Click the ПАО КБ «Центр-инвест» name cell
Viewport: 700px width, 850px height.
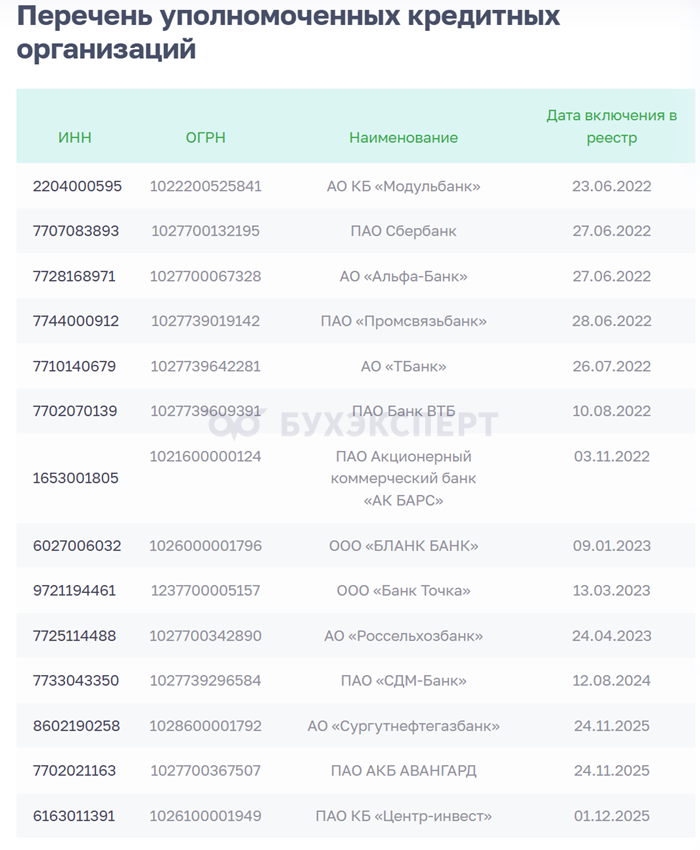point(403,816)
